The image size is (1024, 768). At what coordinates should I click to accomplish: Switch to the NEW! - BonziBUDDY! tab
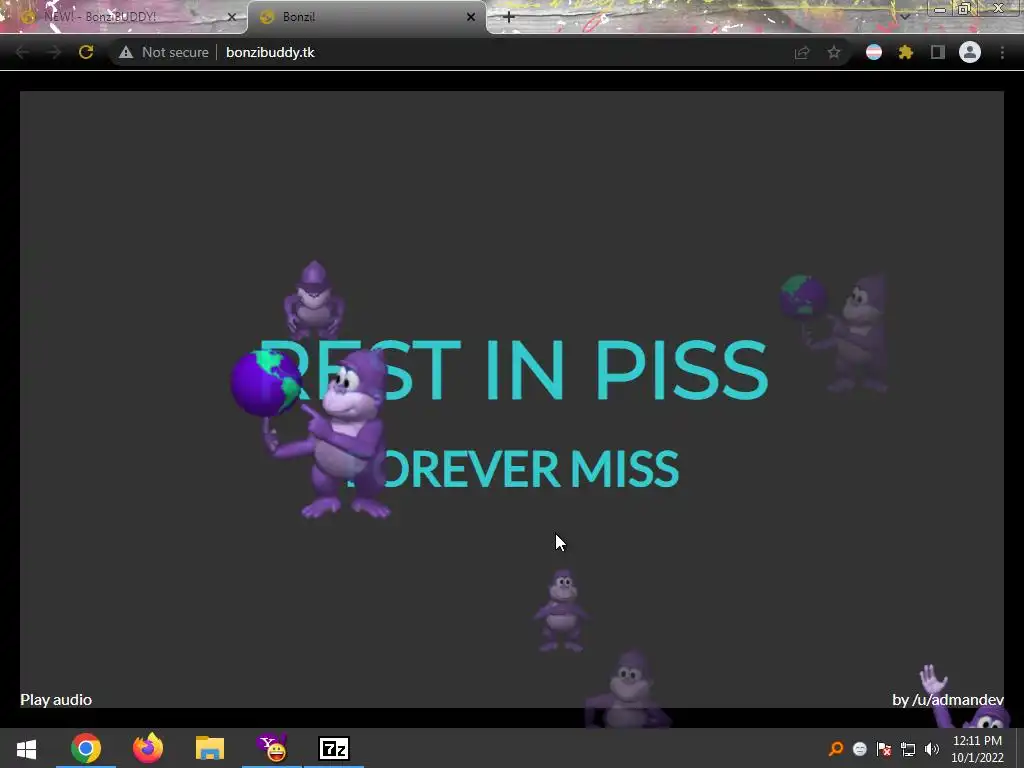pos(124,17)
